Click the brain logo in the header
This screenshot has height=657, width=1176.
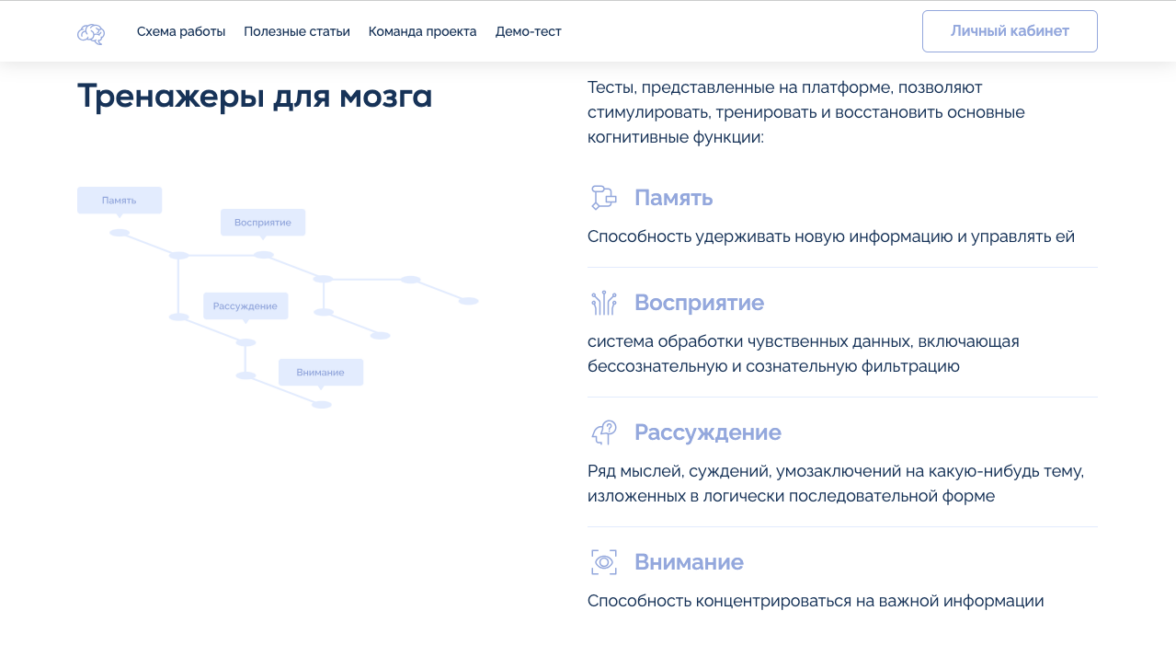pyautogui.click(x=91, y=33)
